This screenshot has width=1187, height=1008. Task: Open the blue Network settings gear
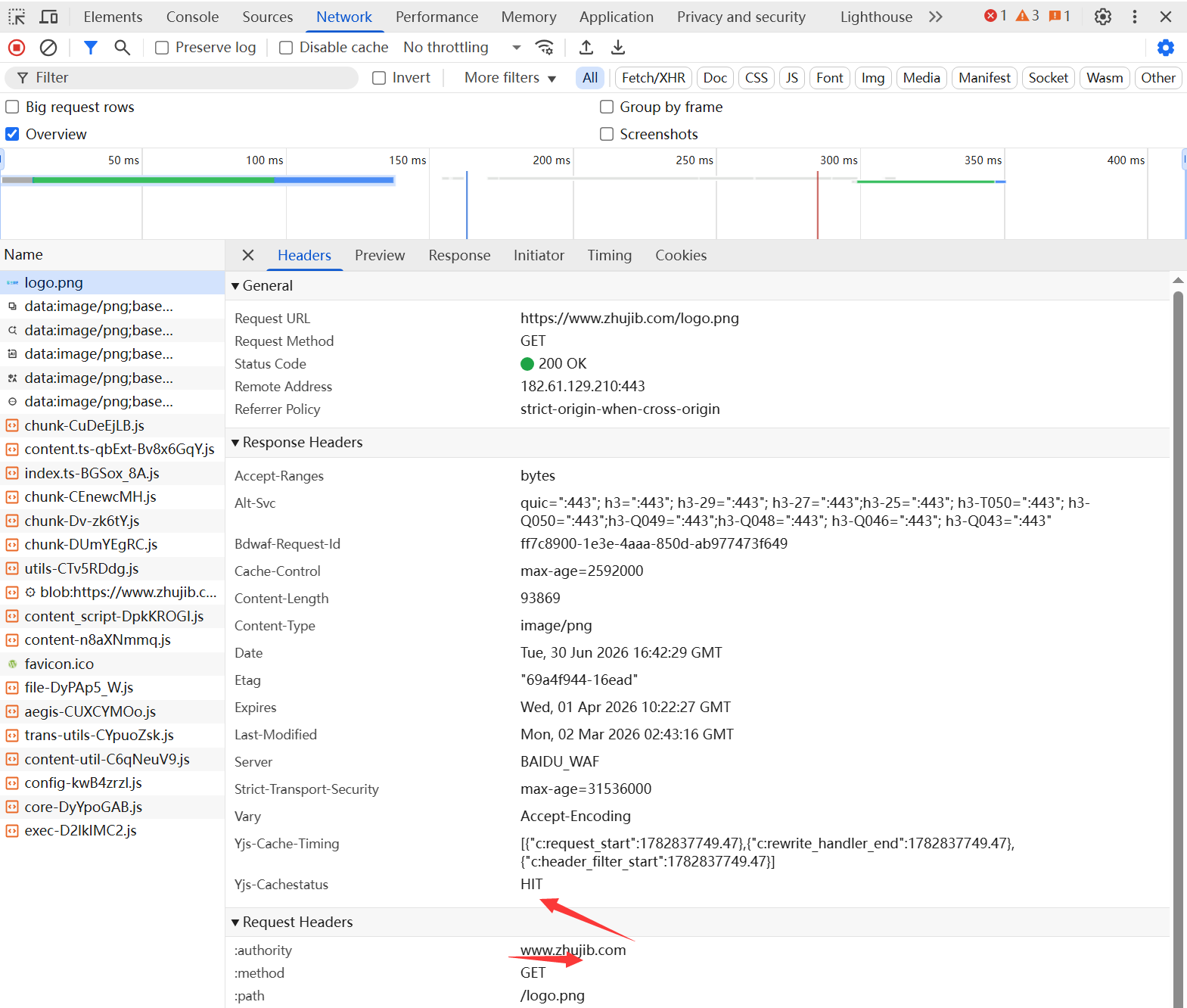[x=1166, y=48]
